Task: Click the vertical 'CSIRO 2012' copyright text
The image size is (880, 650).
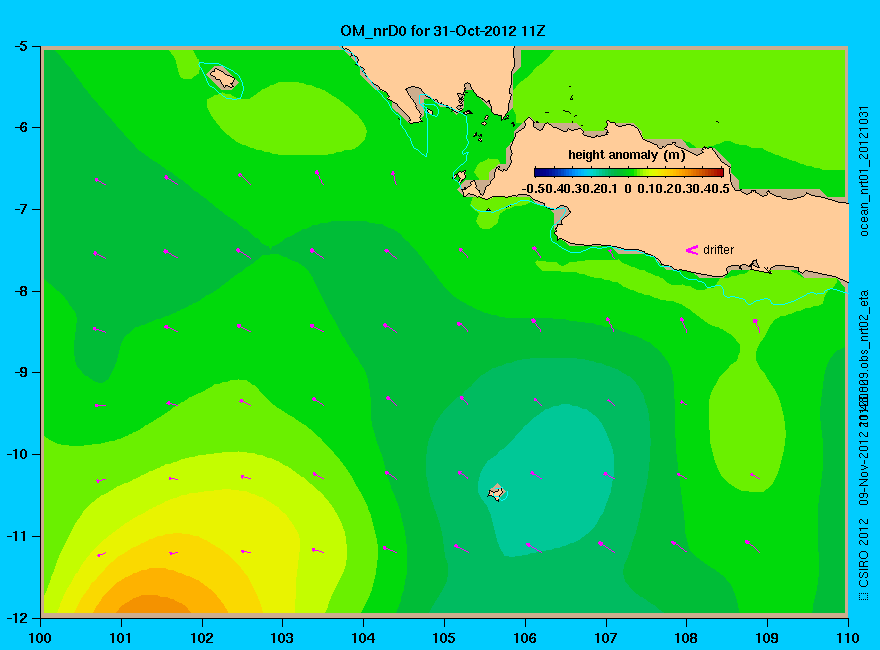Action: click(864, 560)
